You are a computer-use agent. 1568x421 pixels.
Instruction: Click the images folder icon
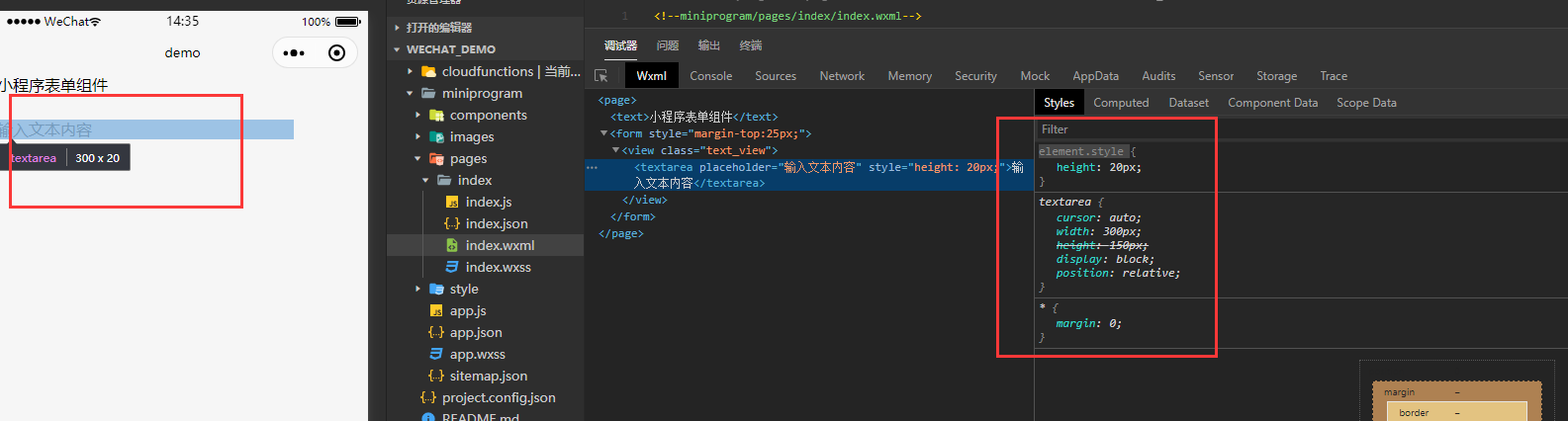[436, 136]
